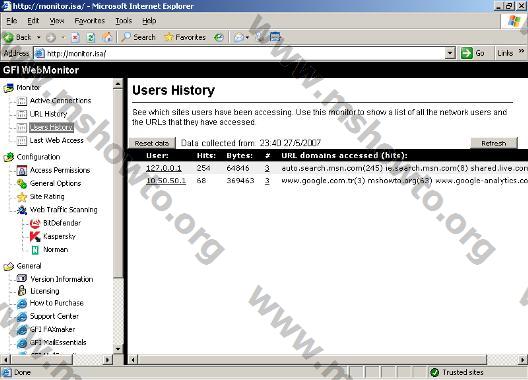Image resolution: width=528 pixels, height=380 pixels.
Task: Click the sidebar scroll down arrow
Action: pyautogui.click(x=118, y=349)
